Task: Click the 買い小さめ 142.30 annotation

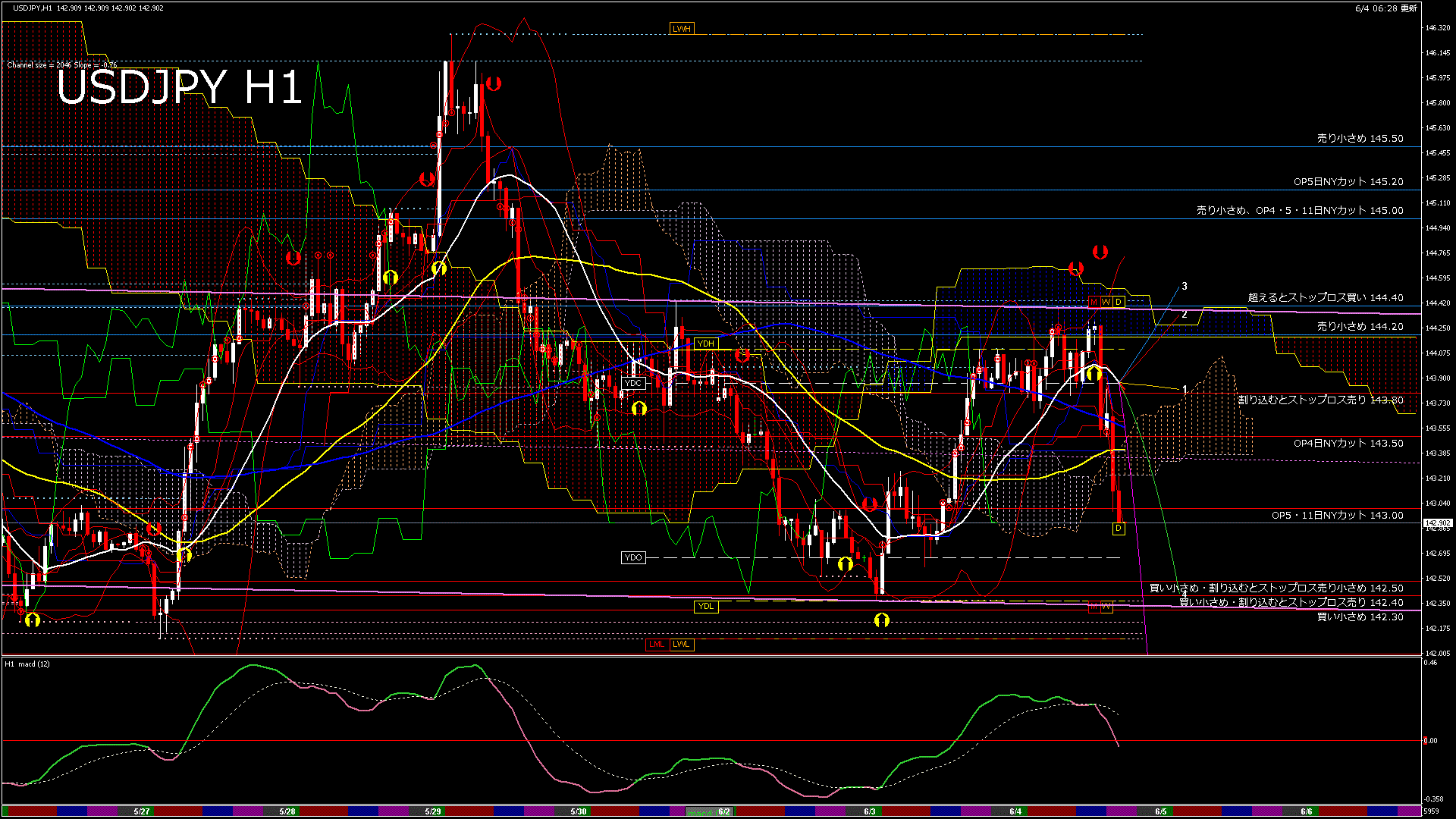Action: pyautogui.click(x=1360, y=617)
